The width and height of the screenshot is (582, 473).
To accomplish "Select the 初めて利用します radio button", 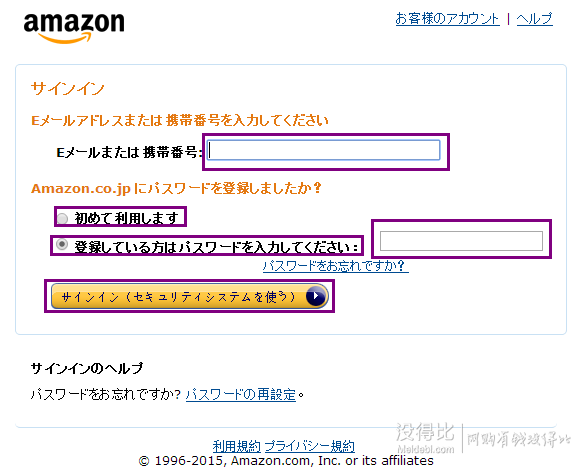I will 62,218.
